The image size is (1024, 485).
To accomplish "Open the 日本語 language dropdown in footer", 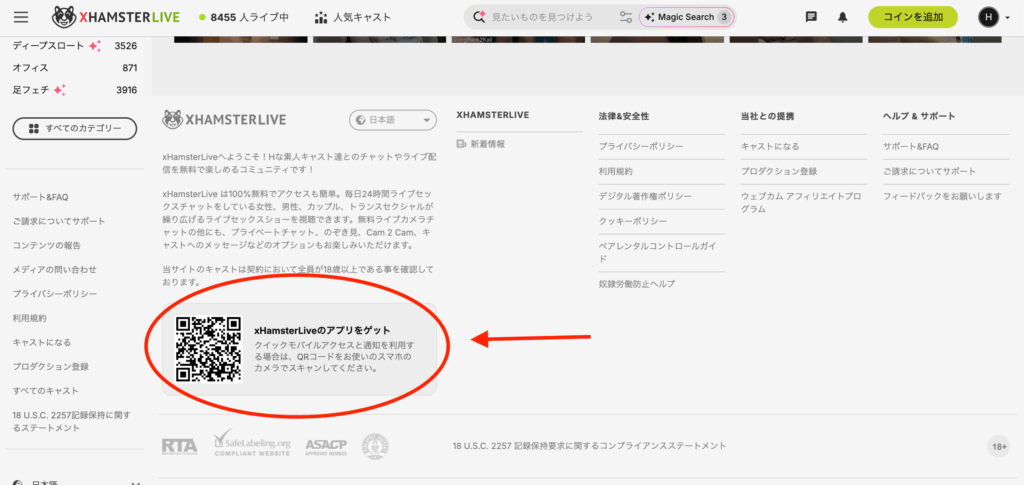I will [x=392, y=120].
